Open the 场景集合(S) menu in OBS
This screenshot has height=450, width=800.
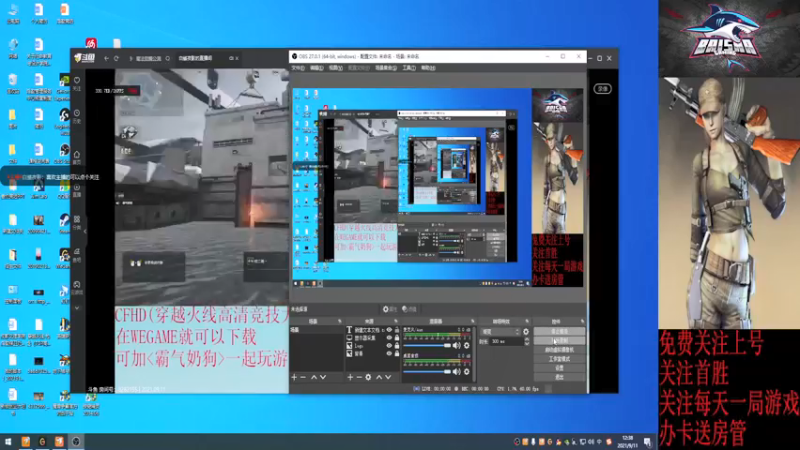point(386,67)
